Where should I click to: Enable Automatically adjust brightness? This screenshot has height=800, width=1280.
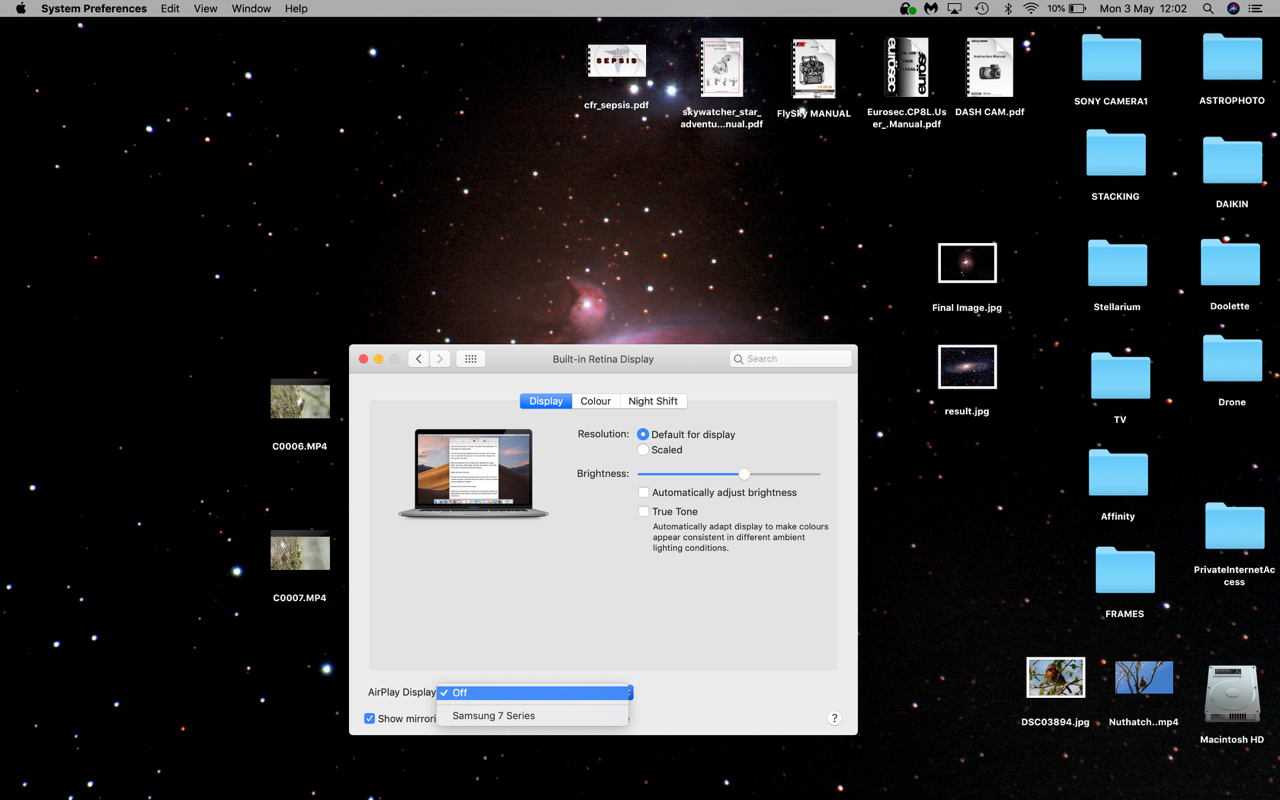644,492
